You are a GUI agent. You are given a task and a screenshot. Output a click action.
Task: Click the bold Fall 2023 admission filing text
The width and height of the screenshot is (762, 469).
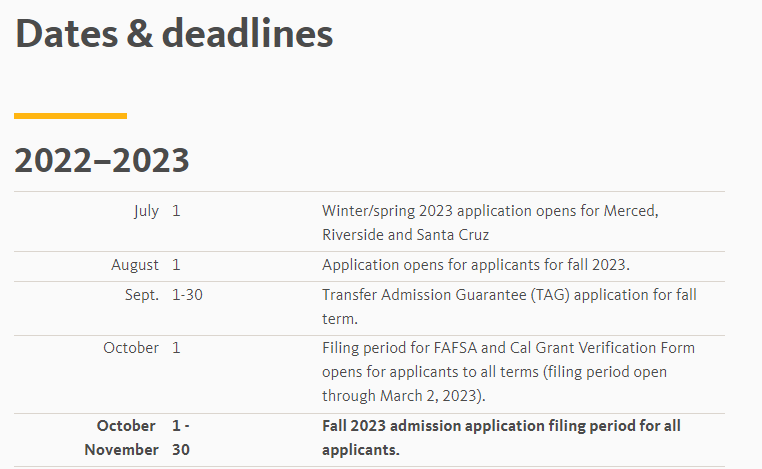click(x=501, y=437)
